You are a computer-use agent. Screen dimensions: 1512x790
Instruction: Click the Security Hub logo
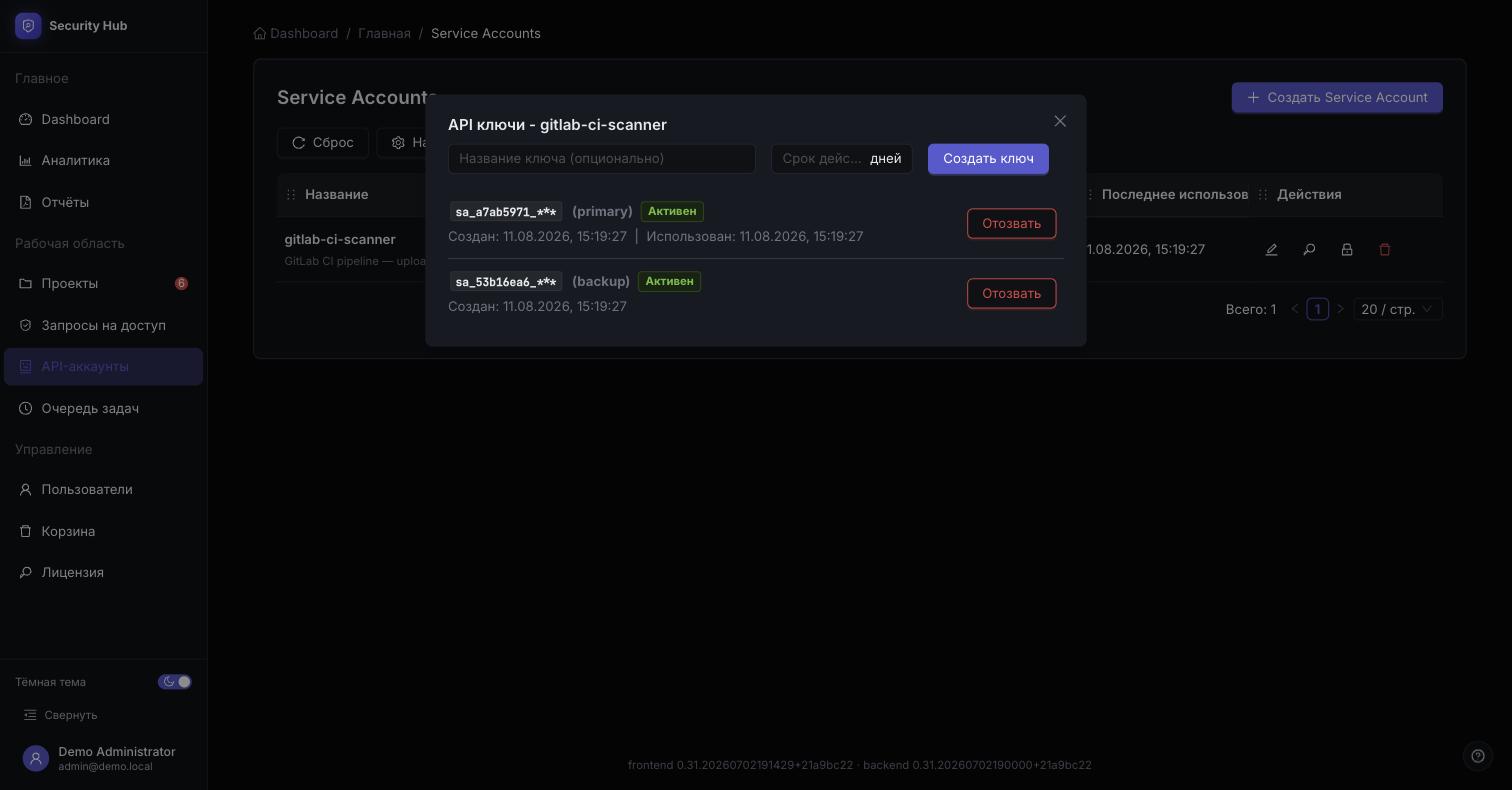(x=28, y=26)
